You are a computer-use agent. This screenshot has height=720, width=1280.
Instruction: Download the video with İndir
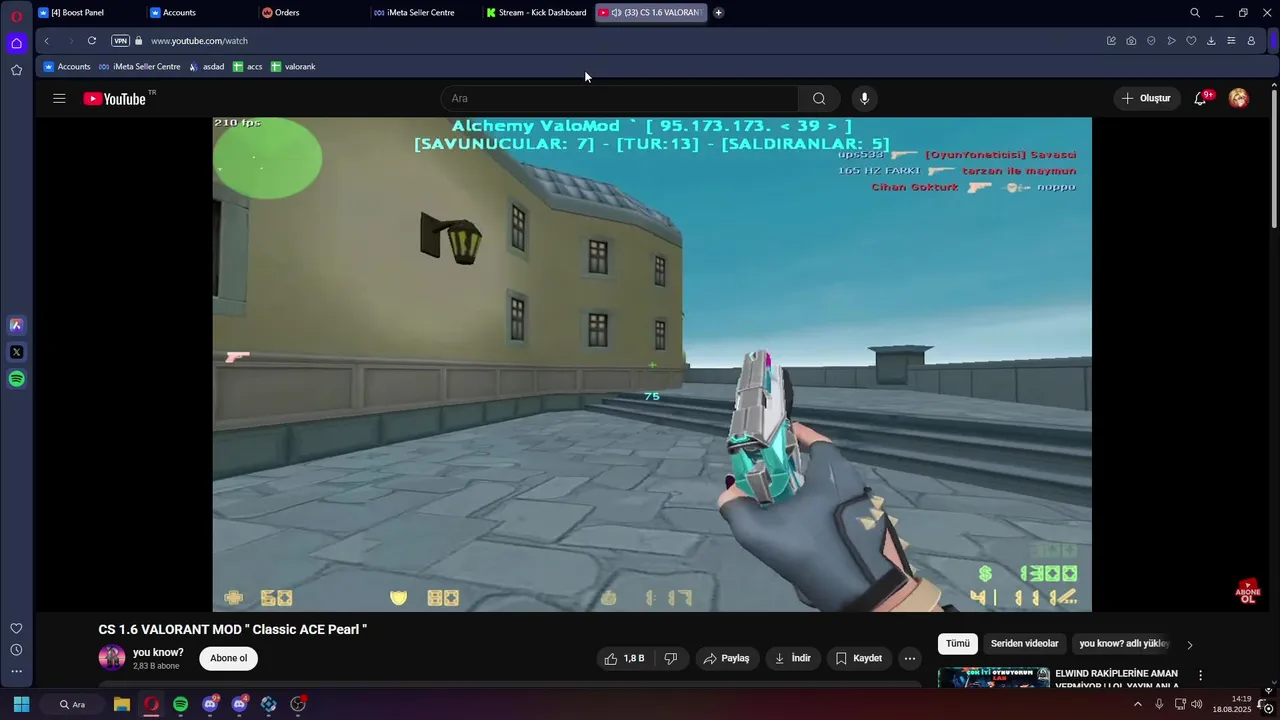[793, 658]
